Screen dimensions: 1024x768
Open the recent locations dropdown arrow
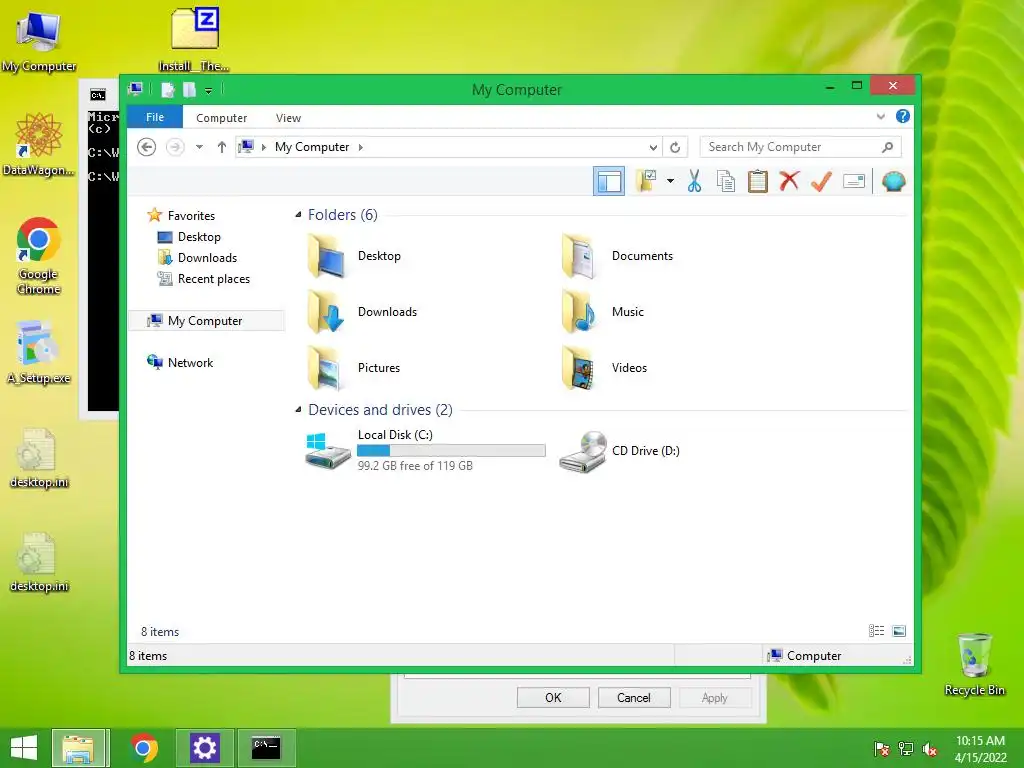coord(199,147)
